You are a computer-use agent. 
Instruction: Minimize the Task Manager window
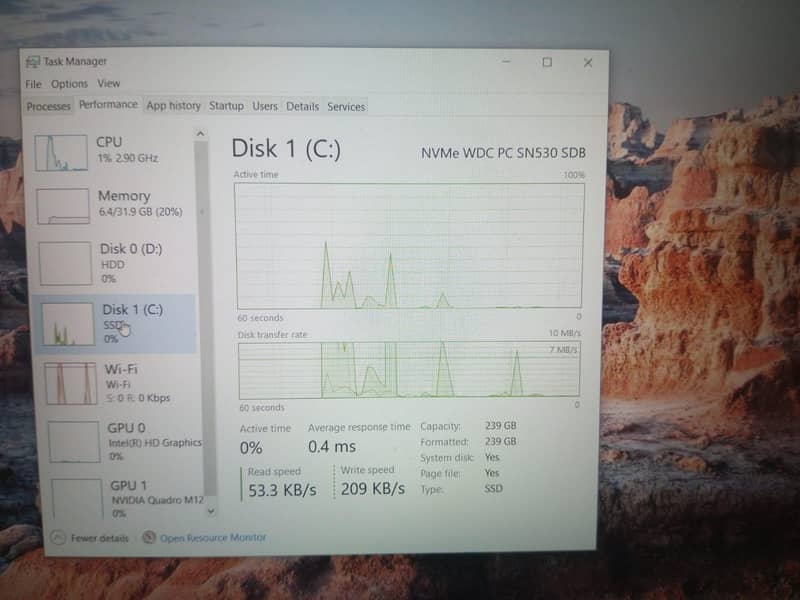(506, 62)
